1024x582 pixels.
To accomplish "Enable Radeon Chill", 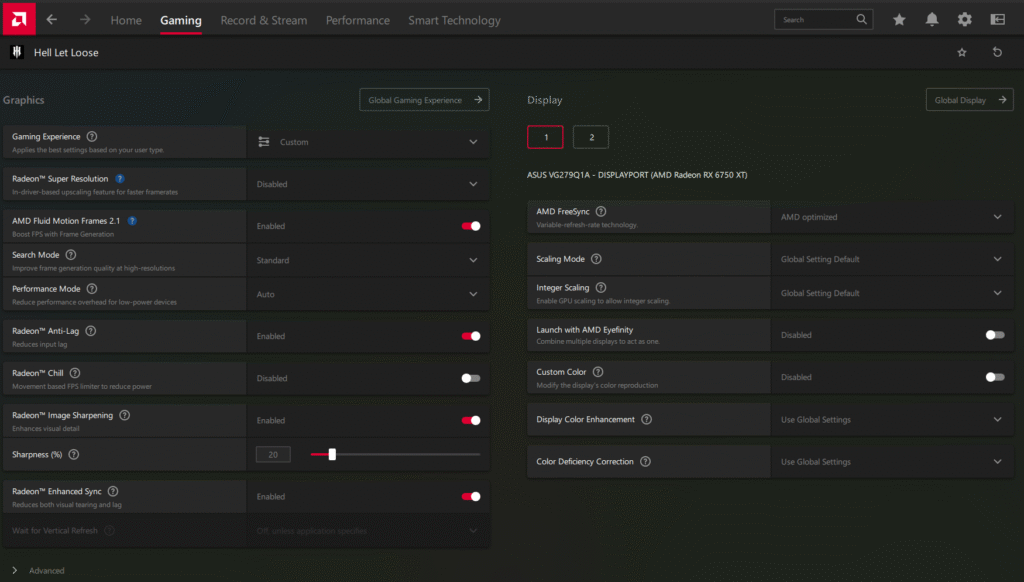I will (471, 378).
